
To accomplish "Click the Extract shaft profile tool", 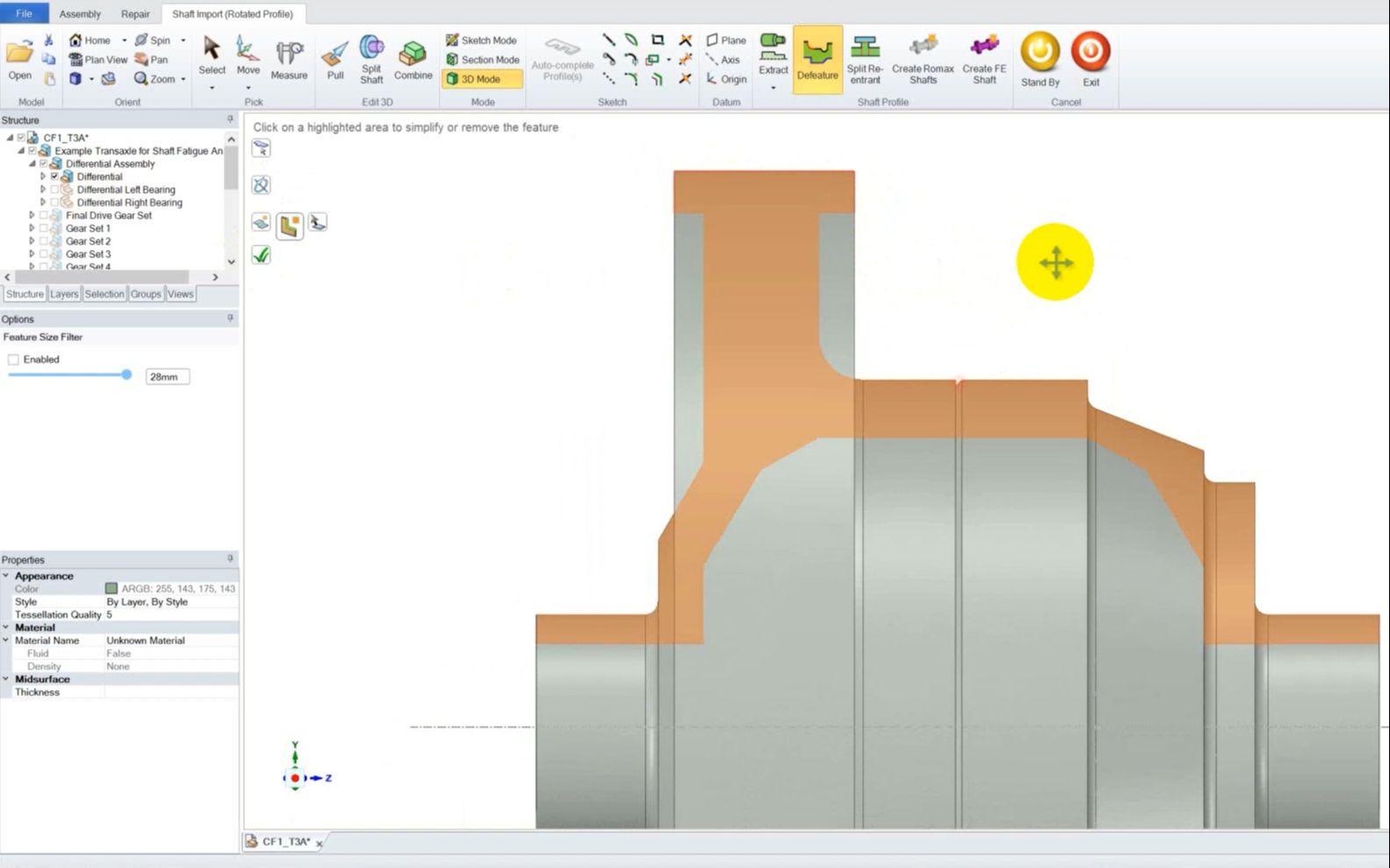I will pos(773,54).
